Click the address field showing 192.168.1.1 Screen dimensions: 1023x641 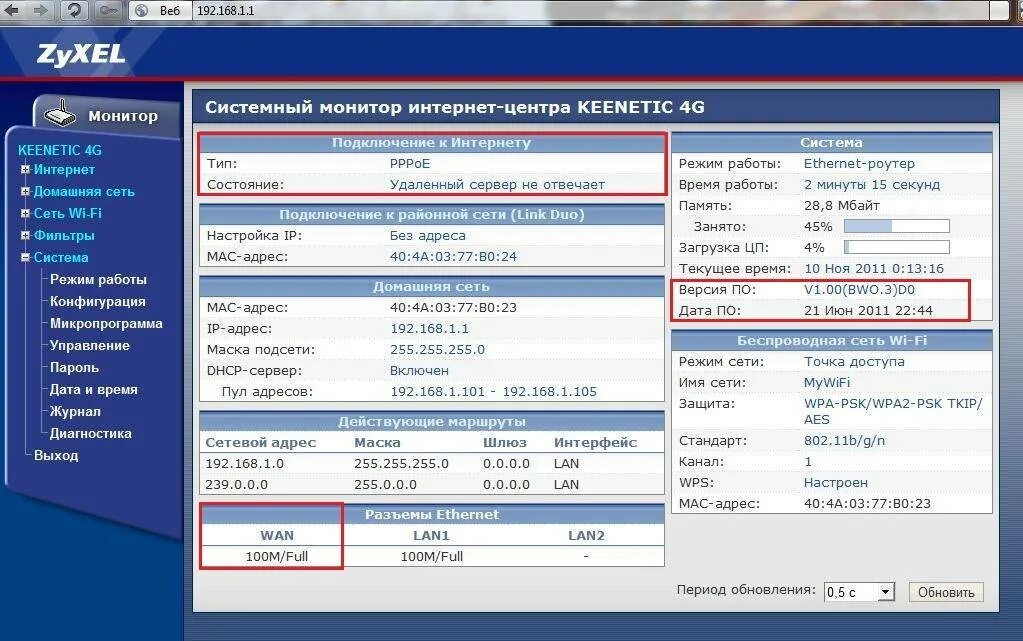(x=590, y=10)
